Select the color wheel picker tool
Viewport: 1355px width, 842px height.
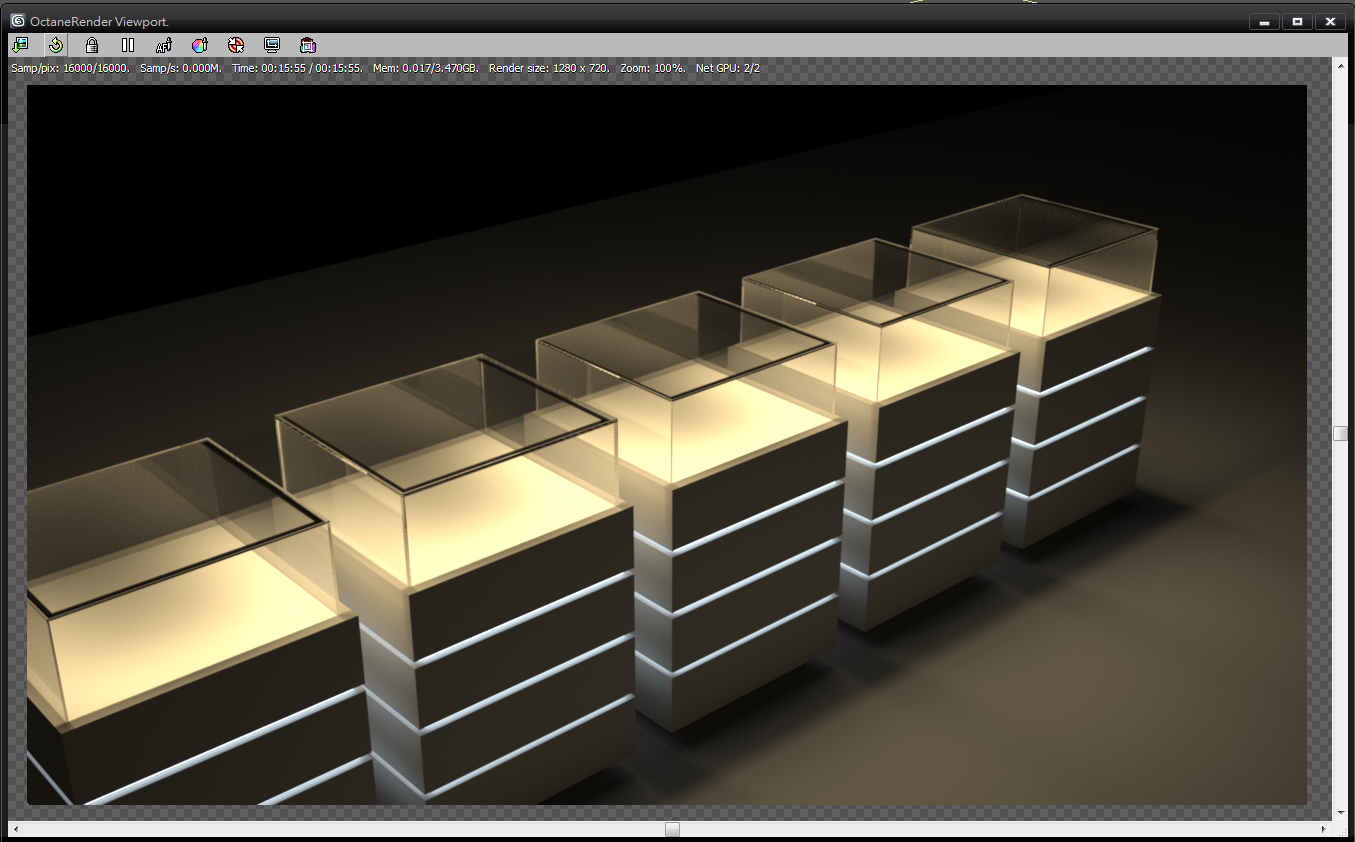200,45
